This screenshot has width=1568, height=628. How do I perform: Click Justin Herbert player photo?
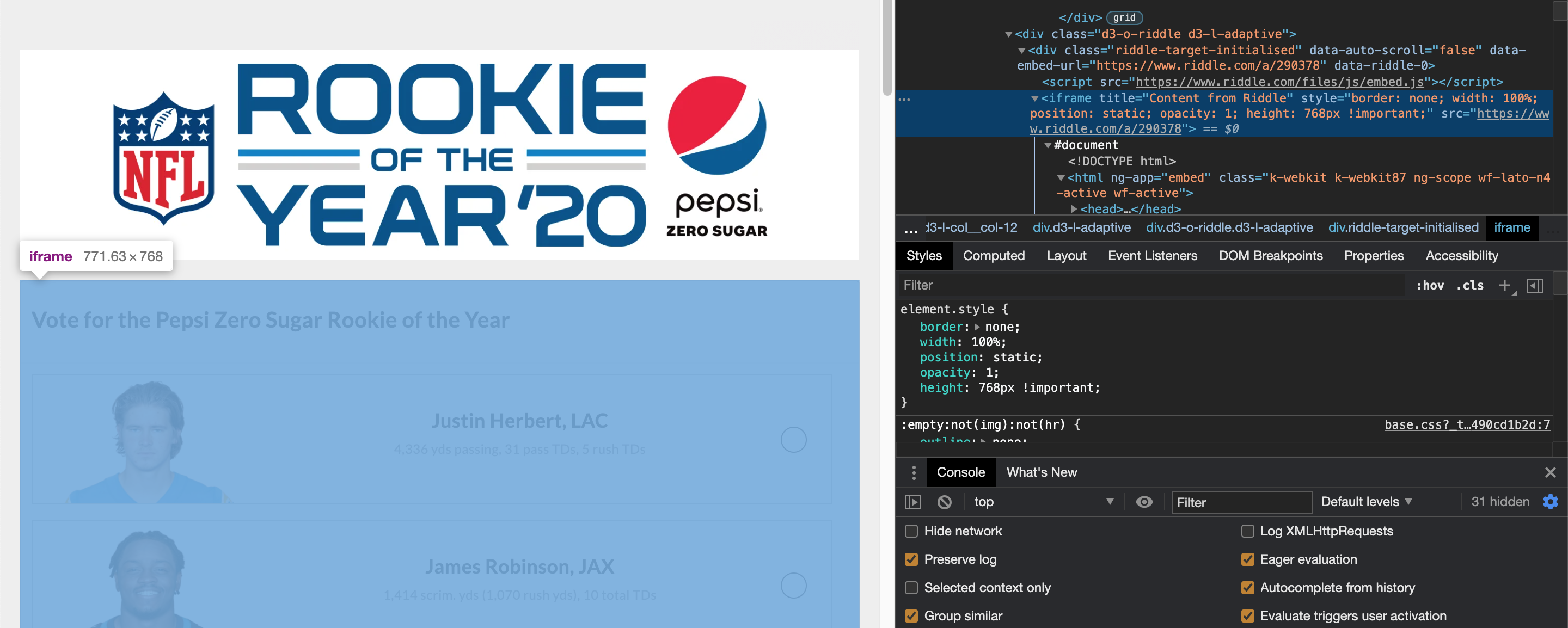[x=148, y=441]
